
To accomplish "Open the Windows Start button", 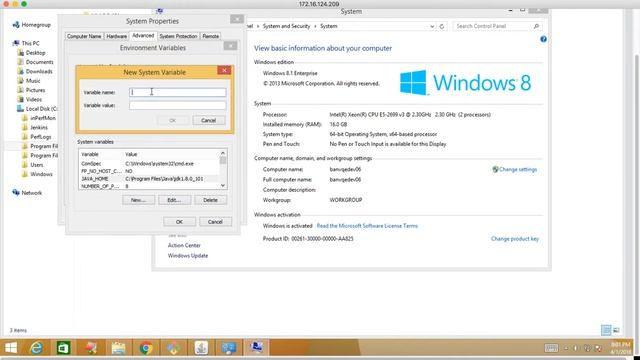I will [x=11, y=348].
